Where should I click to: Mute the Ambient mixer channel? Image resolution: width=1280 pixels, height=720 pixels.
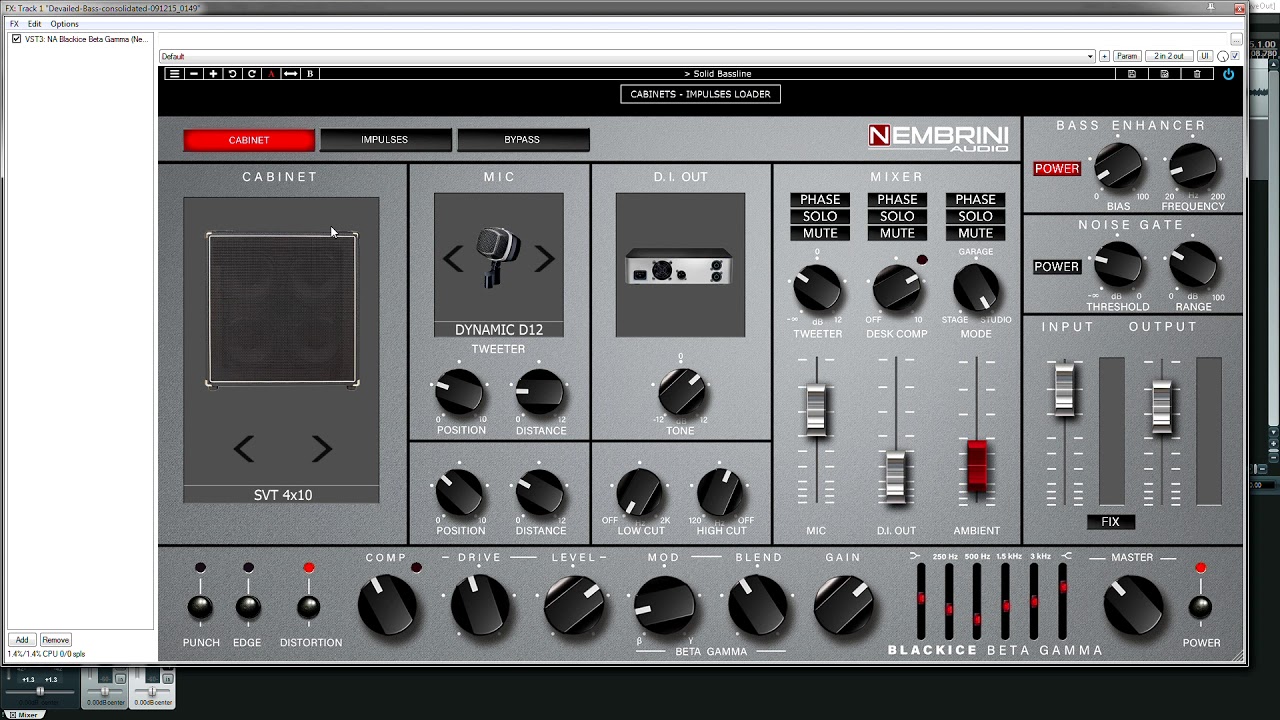[976, 233]
